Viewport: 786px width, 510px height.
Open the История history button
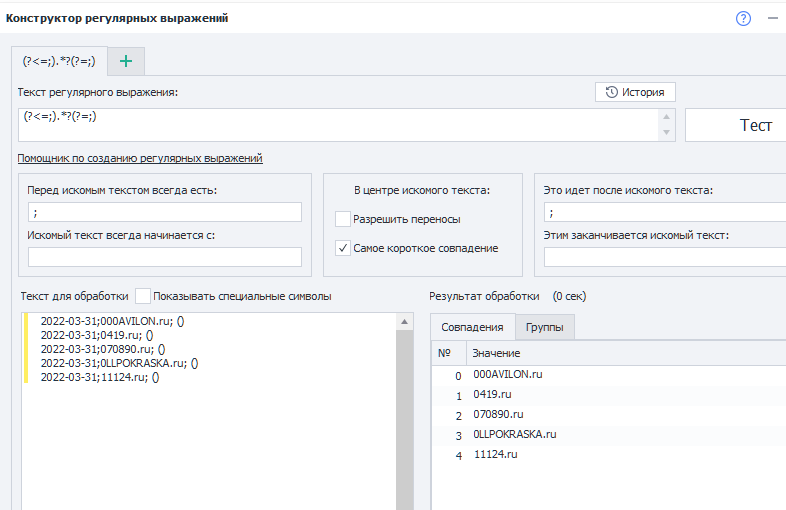[x=635, y=92]
